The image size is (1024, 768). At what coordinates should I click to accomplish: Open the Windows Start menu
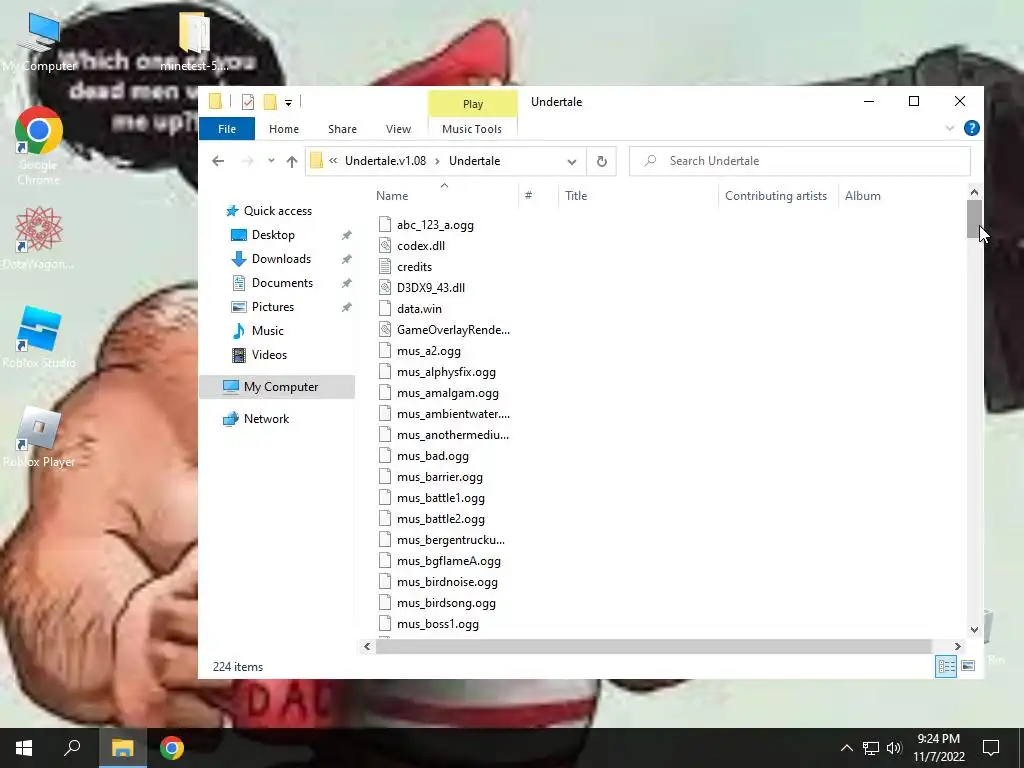coord(24,748)
